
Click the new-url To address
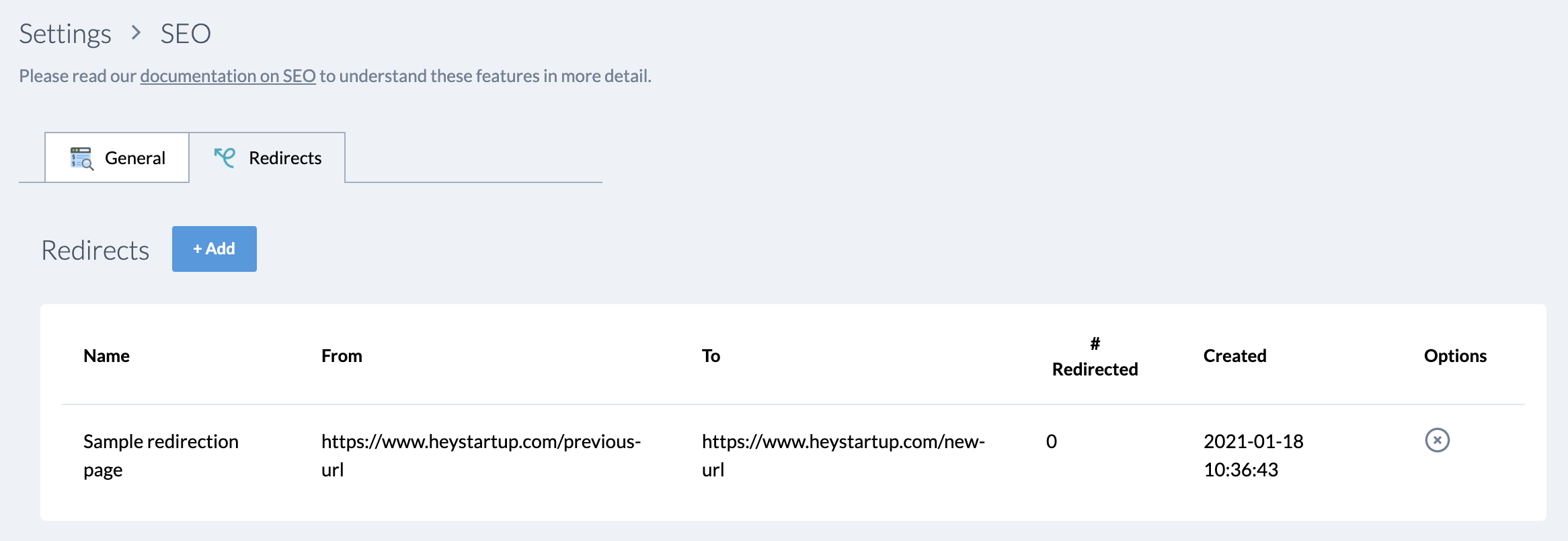(843, 456)
